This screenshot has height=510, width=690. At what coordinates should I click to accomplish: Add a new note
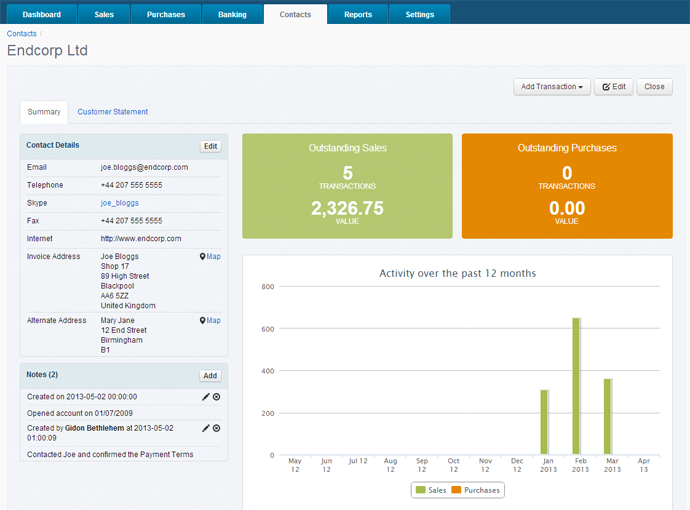pyautogui.click(x=210, y=375)
